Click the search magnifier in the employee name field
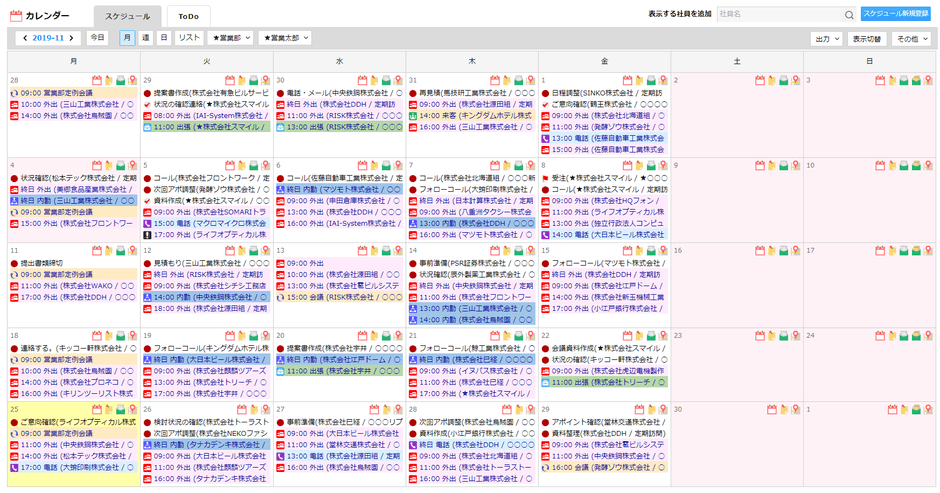 [x=848, y=15]
